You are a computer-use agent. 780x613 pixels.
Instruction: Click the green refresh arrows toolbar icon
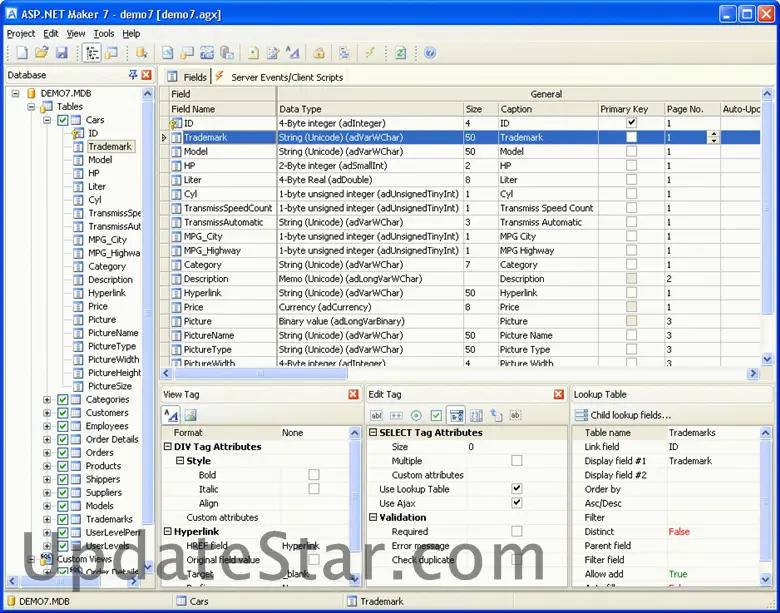pos(400,52)
